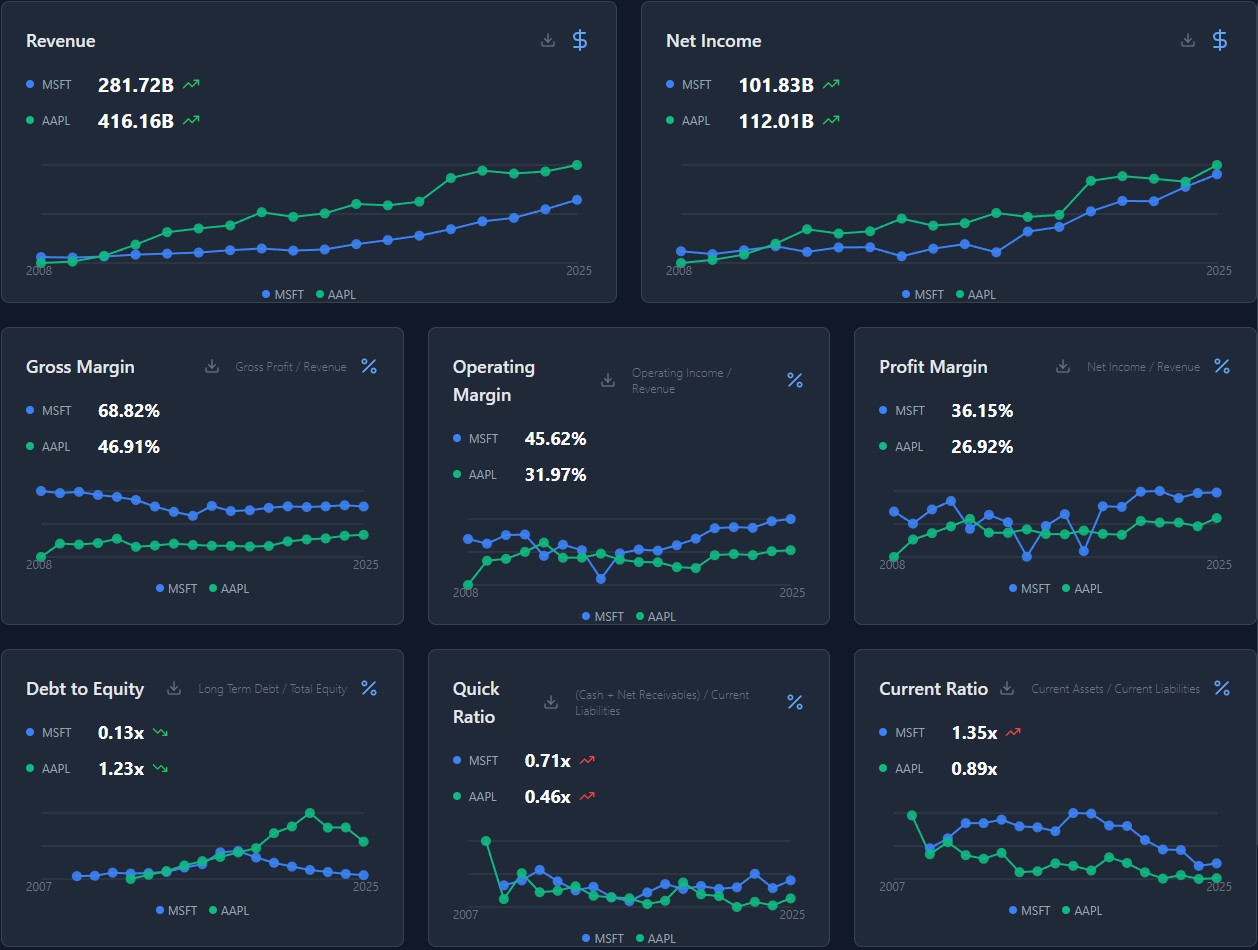The height and width of the screenshot is (950, 1258).
Task: Toggle AAPL series in Net Income legend
Action: coord(976,294)
